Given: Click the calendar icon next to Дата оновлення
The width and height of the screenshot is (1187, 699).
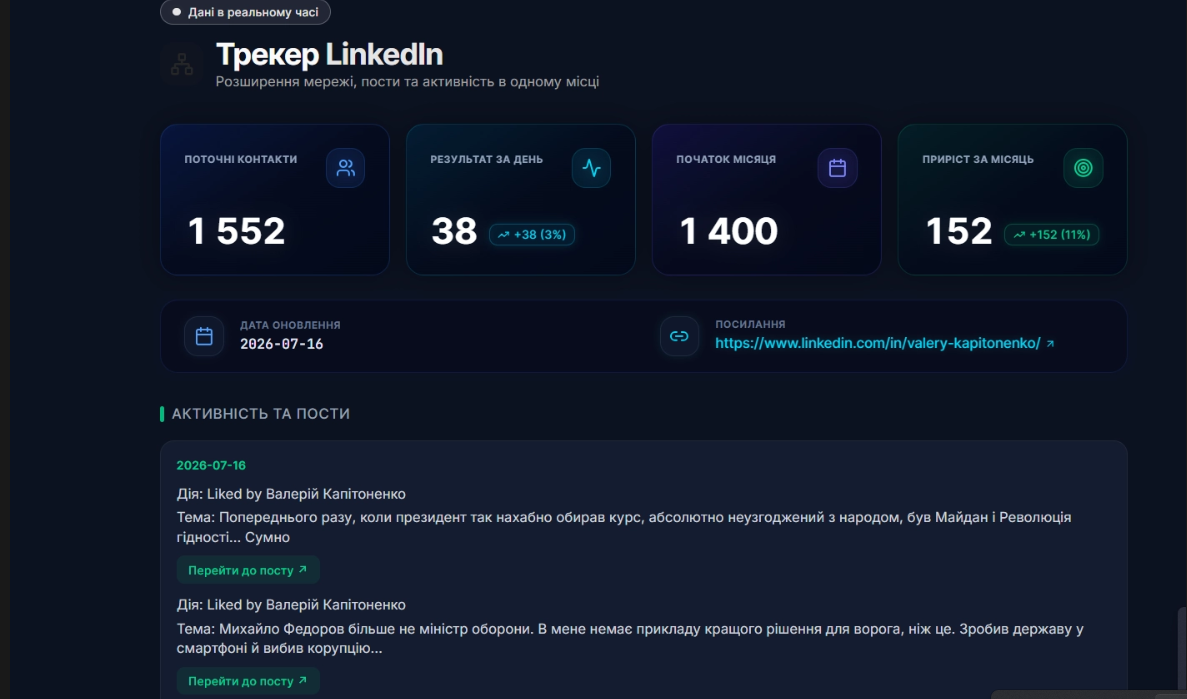Looking at the screenshot, I should [x=204, y=336].
